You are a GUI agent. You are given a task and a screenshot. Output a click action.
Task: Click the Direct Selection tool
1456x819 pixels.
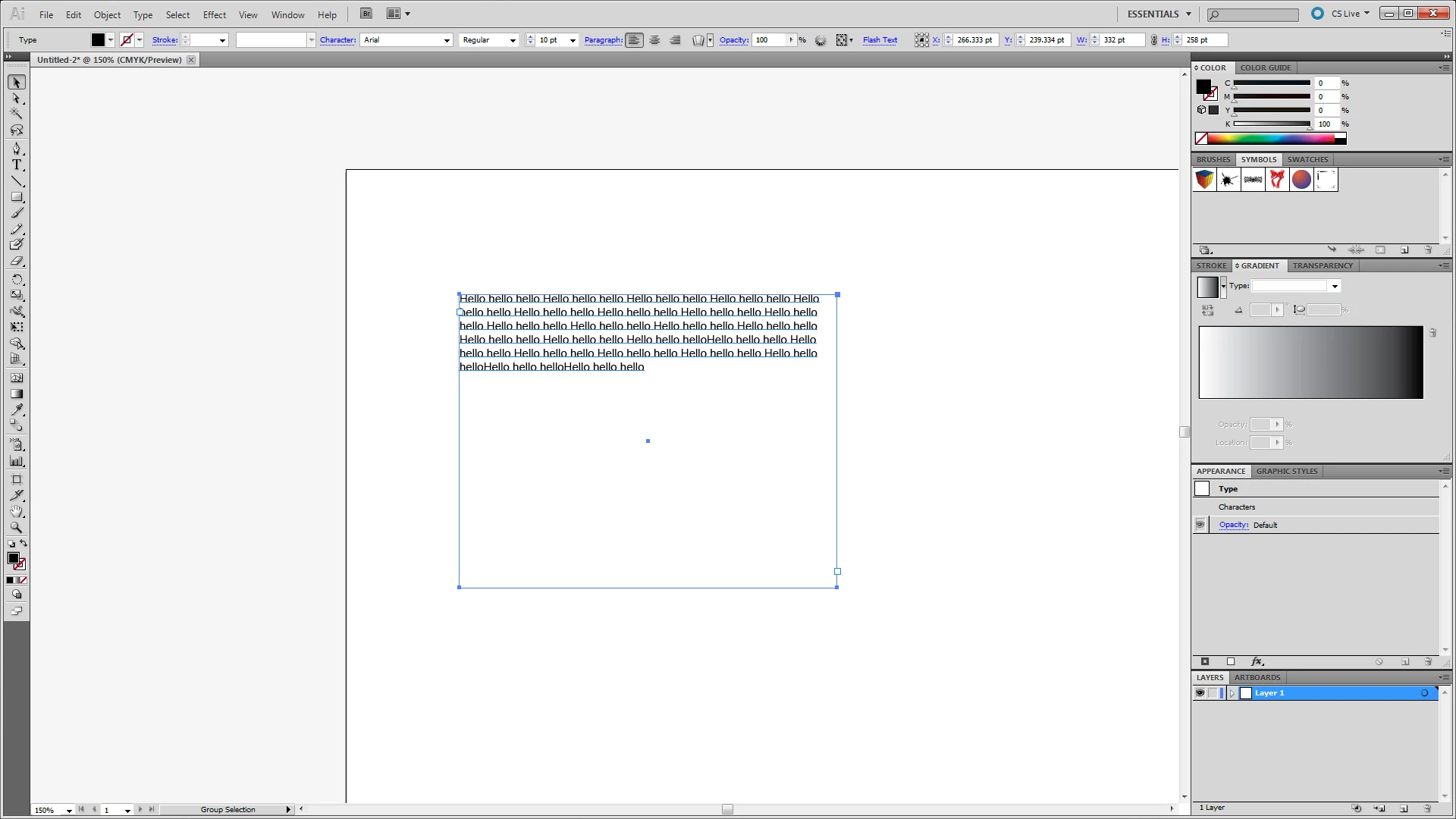click(17, 99)
